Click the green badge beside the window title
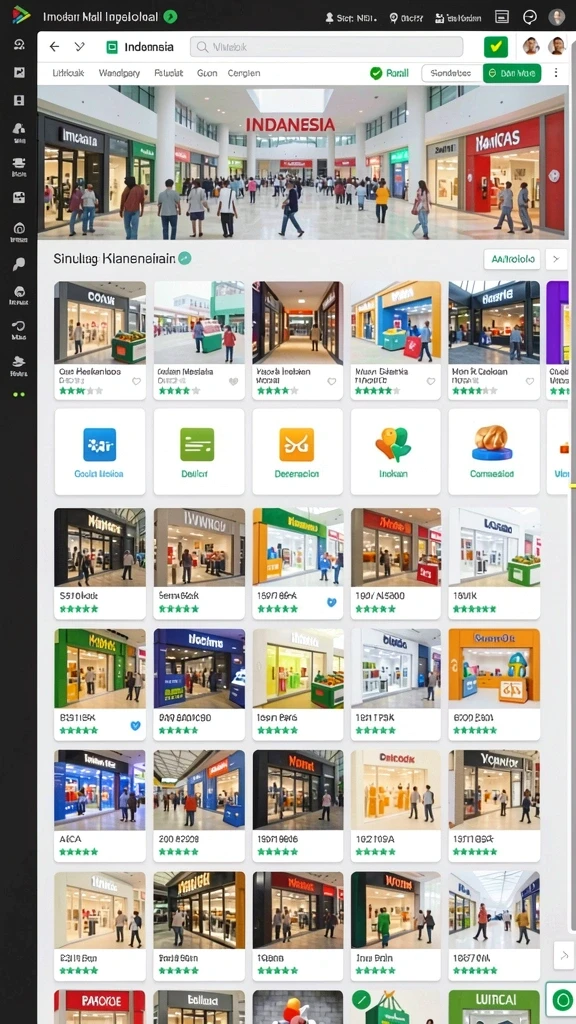576x1024 pixels. click(170, 17)
